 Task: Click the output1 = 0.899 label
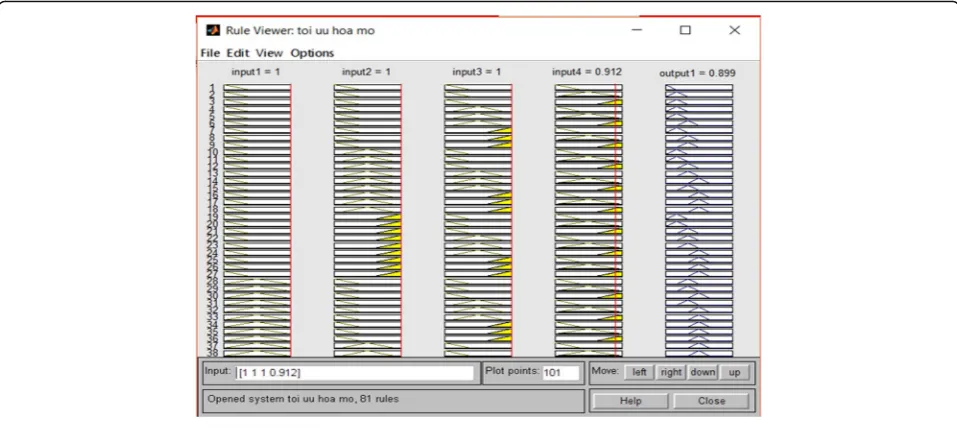(x=698, y=73)
